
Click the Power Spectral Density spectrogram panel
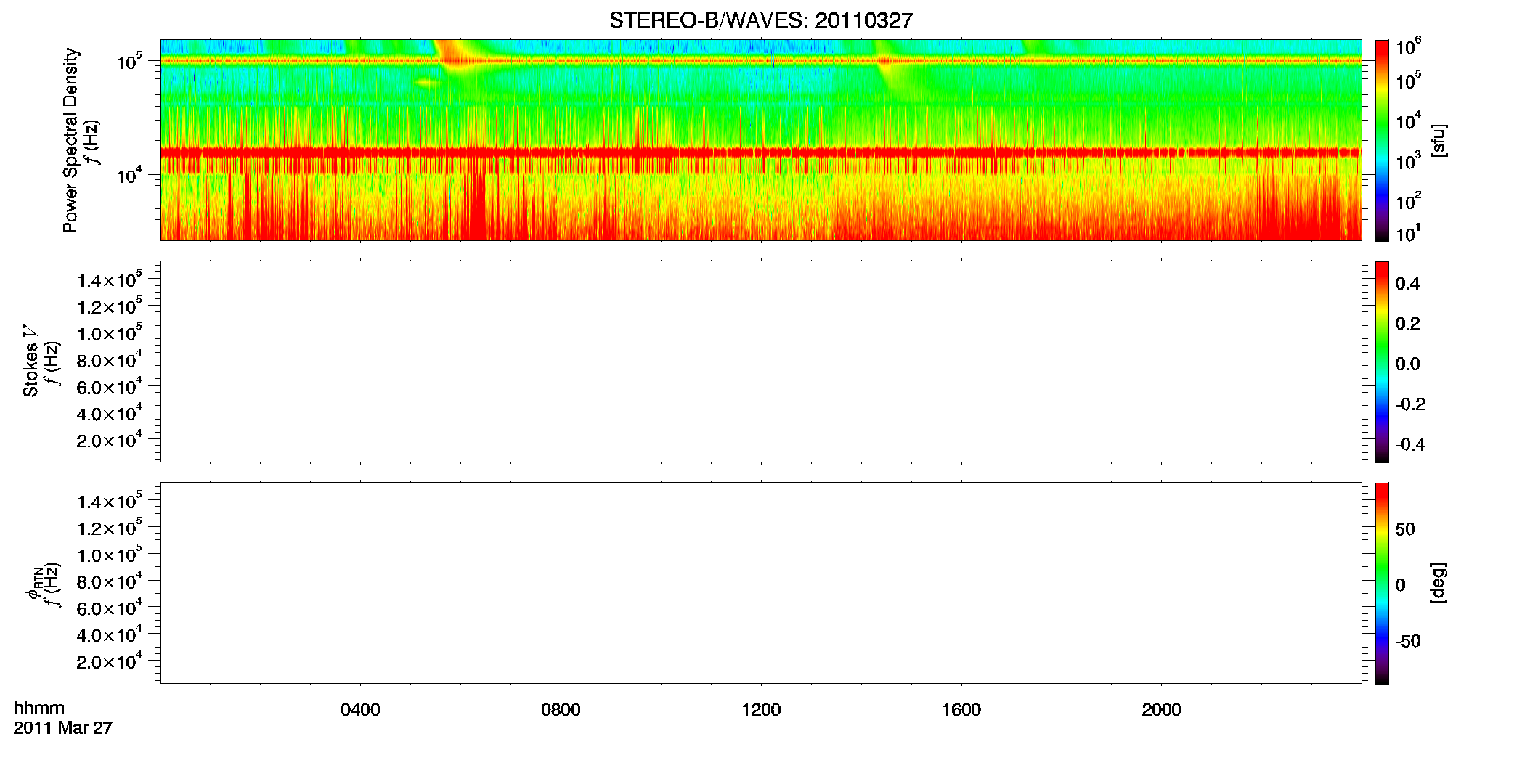tap(761, 140)
